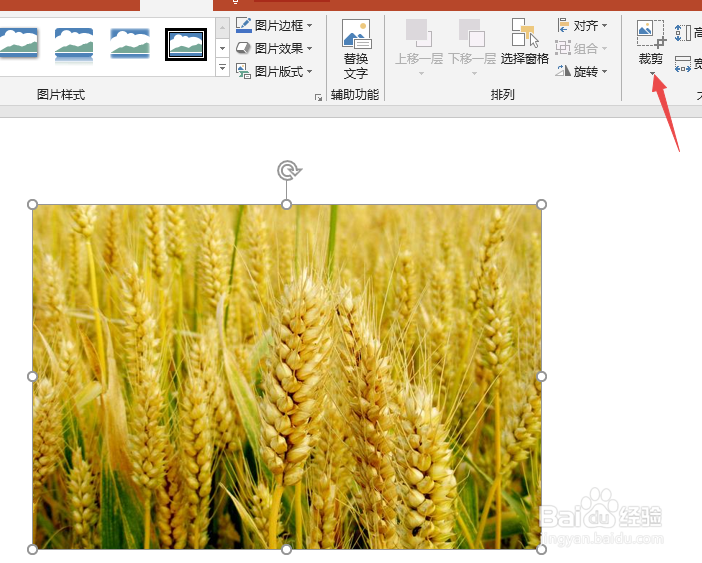The height and width of the screenshot is (563, 702).
Task: Open the Rotate (旋转) menu
Action: click(x=582, y=71)
